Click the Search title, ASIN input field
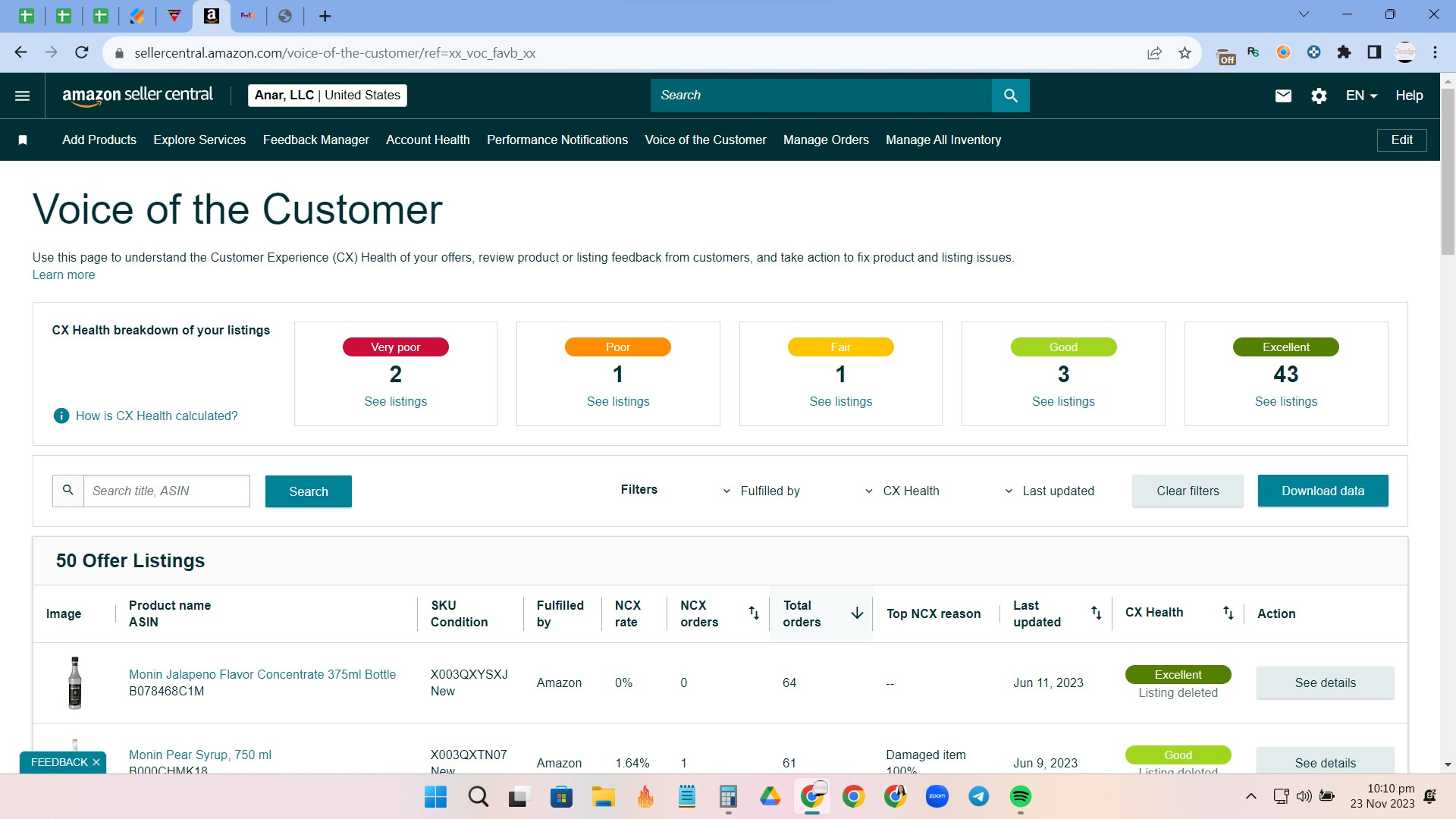Image resolution: width=1456 pixels, height=819 pixels. coord(167,491)
